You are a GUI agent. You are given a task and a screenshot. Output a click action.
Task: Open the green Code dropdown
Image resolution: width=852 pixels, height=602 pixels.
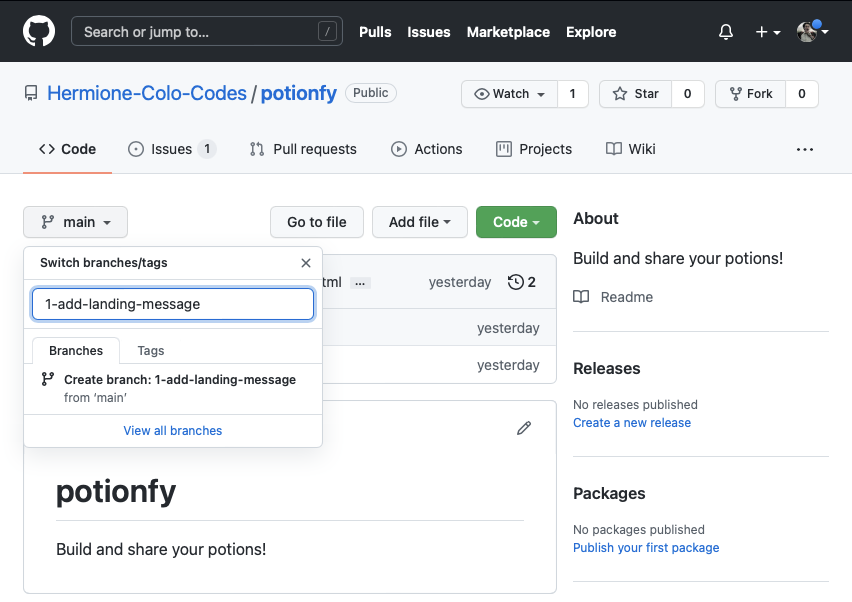tap(516, 222)
